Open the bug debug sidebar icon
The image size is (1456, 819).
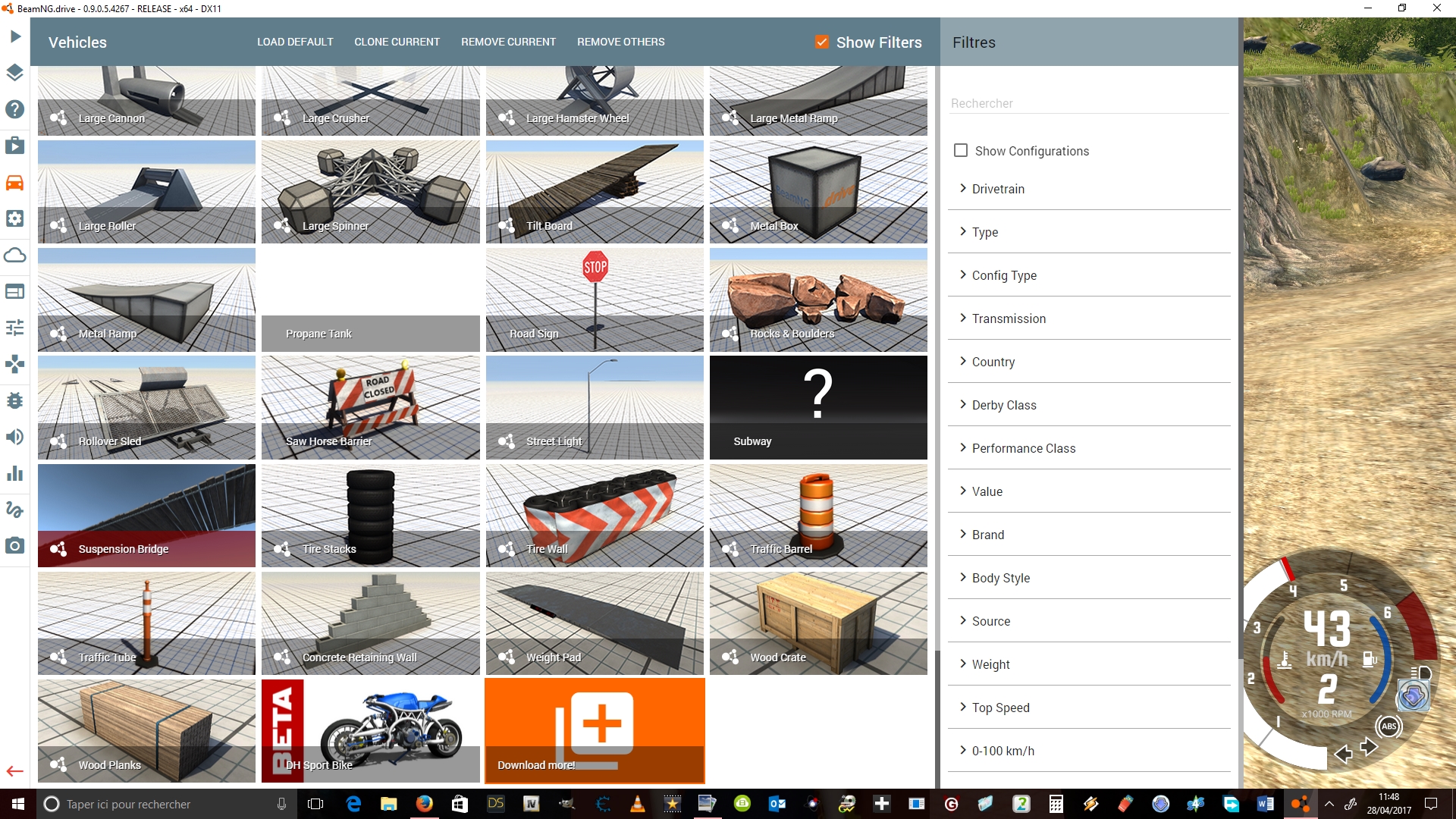(x=15, y=400)
